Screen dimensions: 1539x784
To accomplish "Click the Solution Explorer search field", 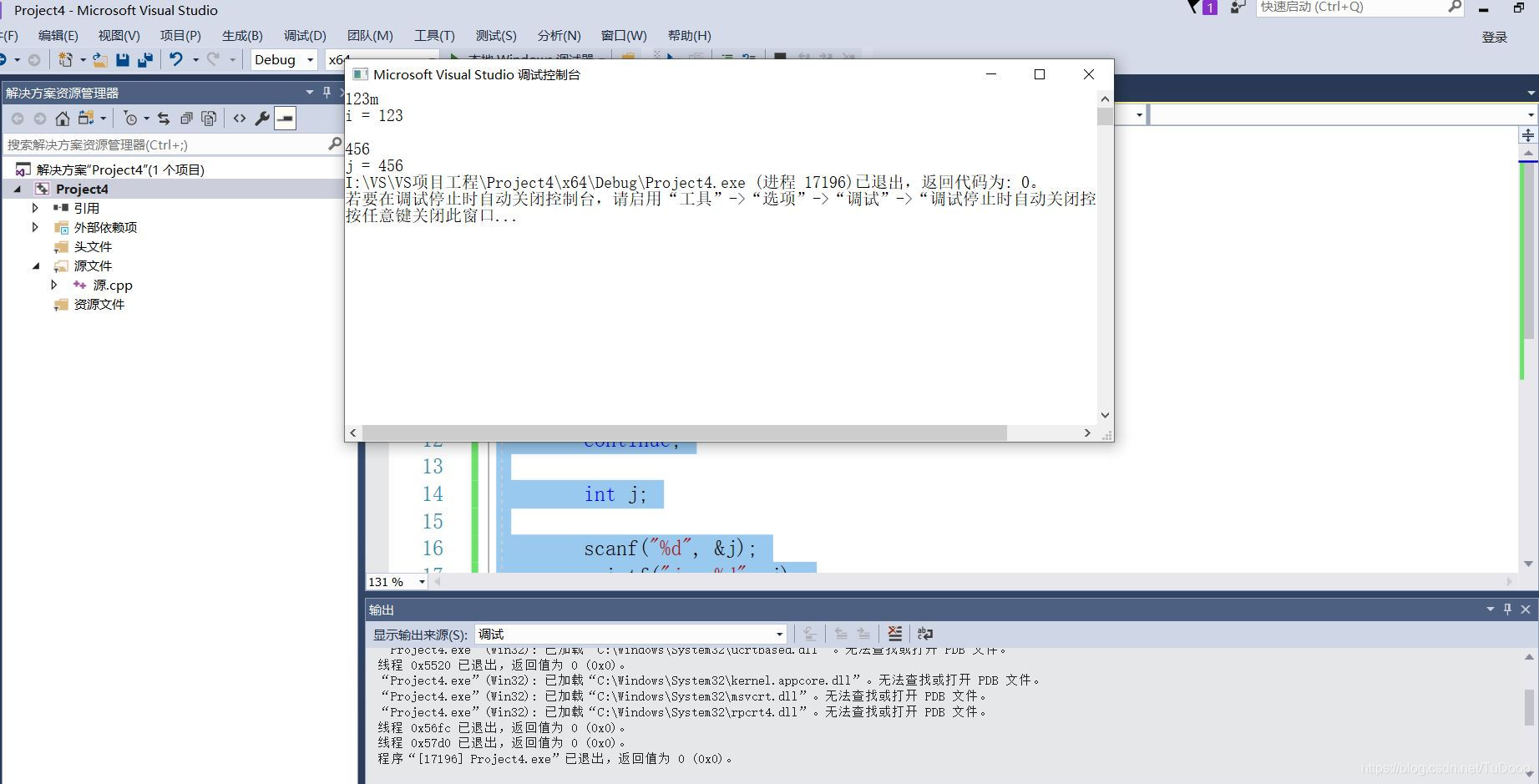I will point(165,144).
